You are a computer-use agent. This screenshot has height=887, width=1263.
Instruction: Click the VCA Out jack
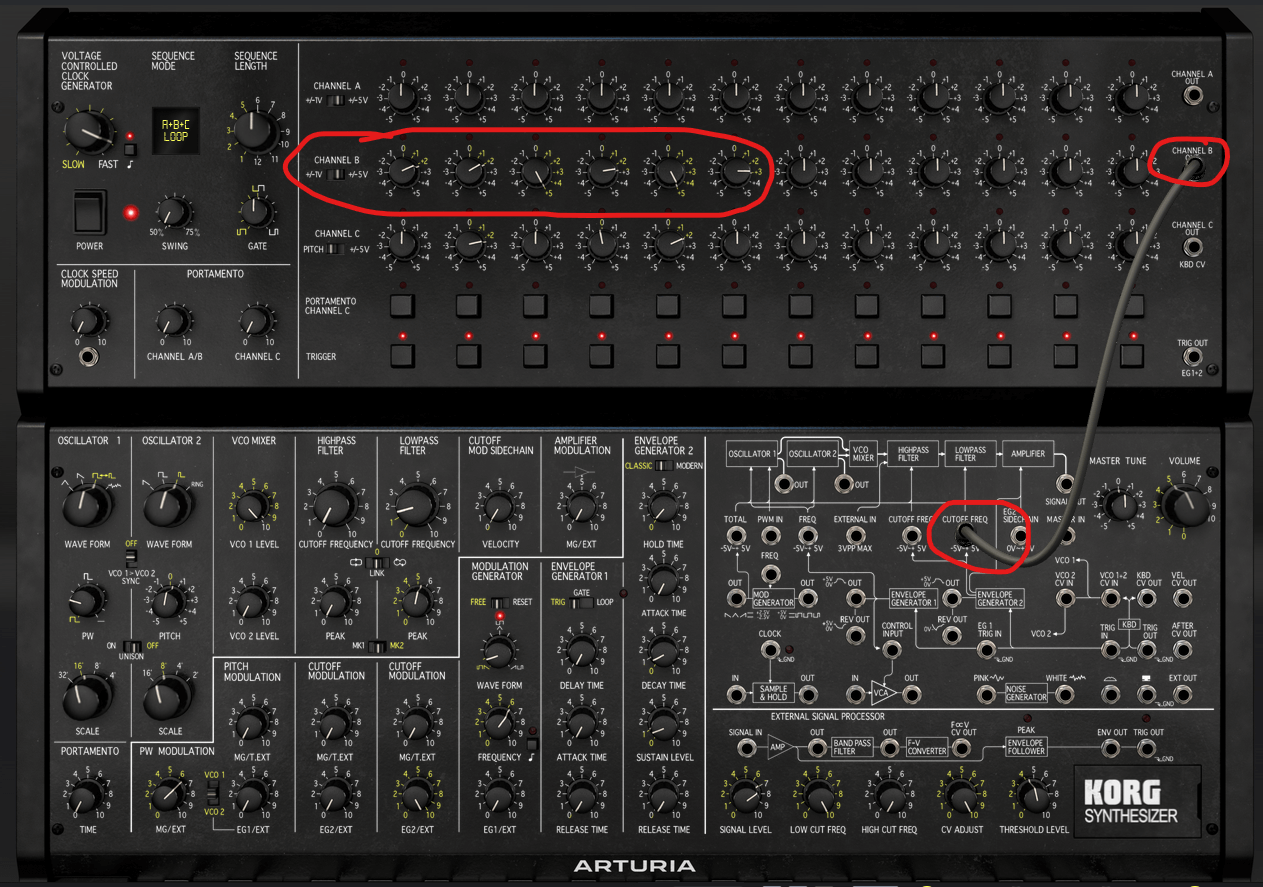point(911,694)
